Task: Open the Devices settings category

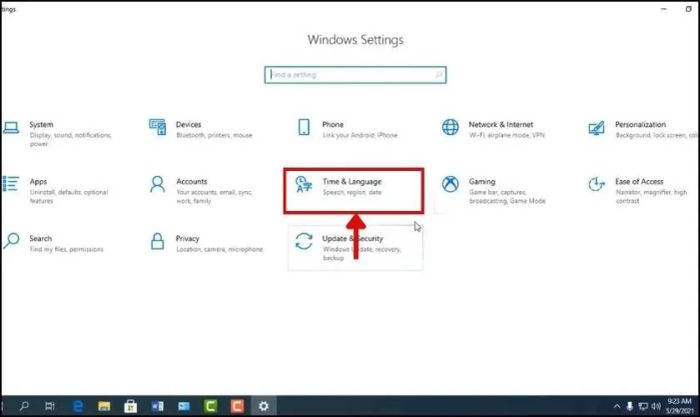Action: [201, 129]
